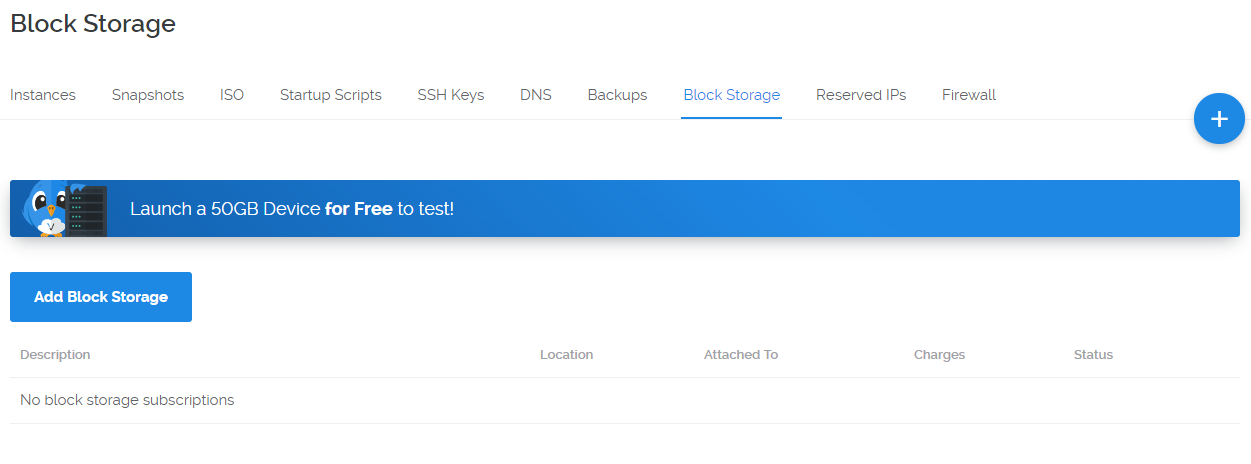
Task: Open the Instances tab
Action: [43, 95]
